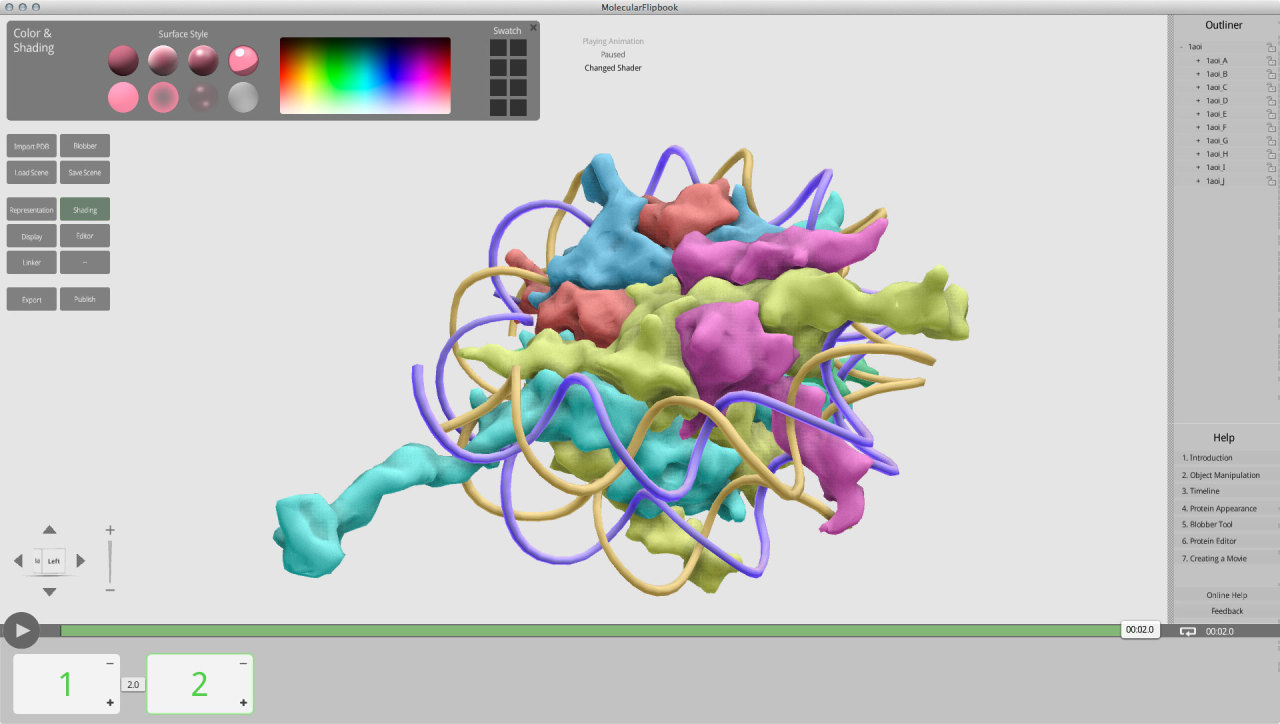Screen dimensions: 1280x724
Task: Expand the 1aoi_B chain node
Action: click(1198, 74)
